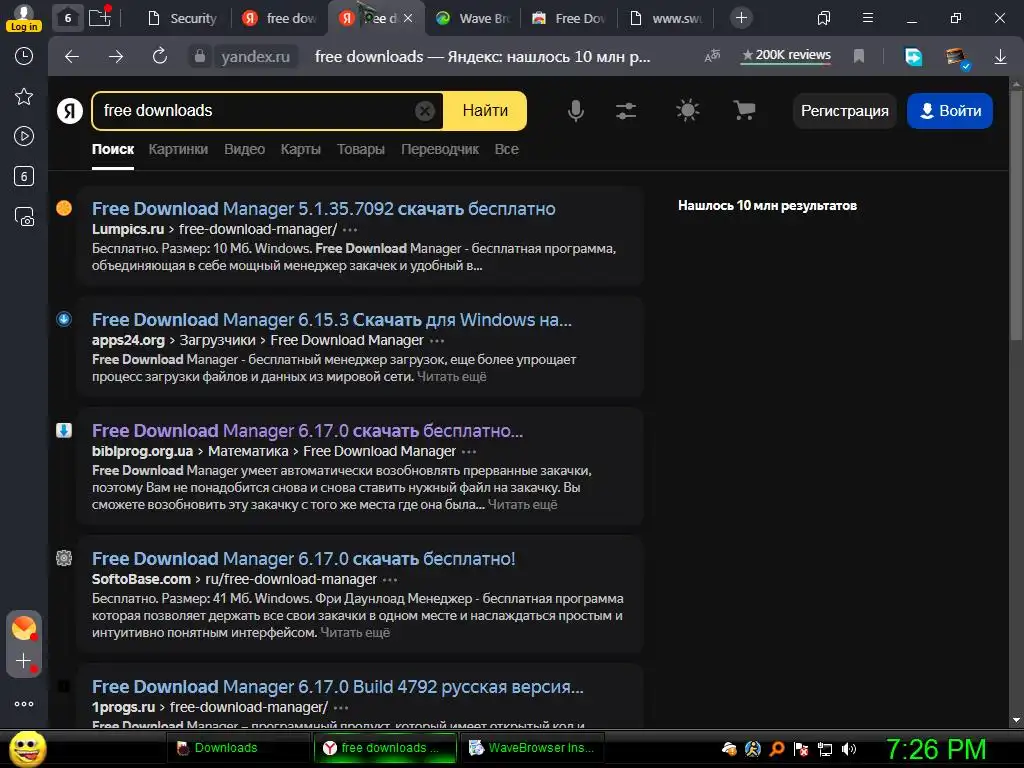Open the 200K reviews rating
Image resolution: width=1024 pixels, height=768 pixels.
click(x=786, y=56)
